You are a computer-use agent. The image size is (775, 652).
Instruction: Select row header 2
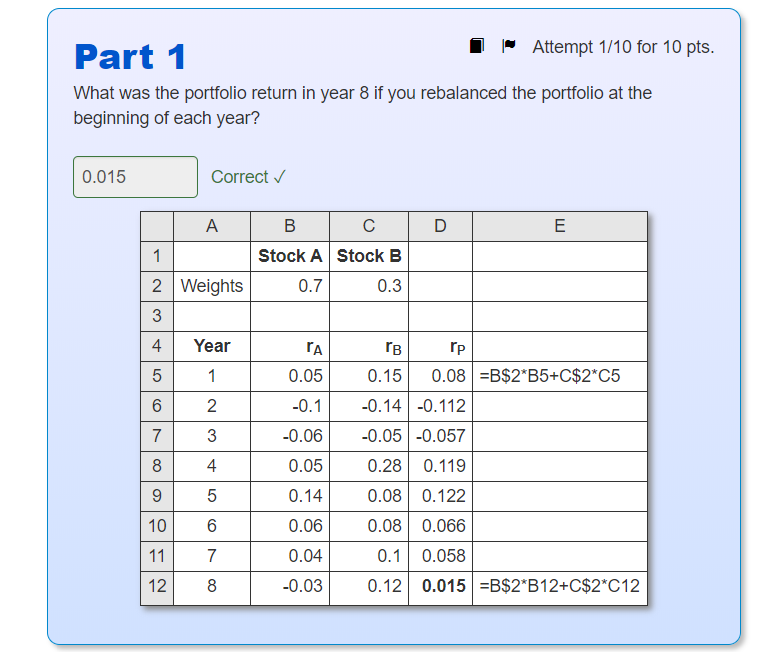[x=157, y=286]
